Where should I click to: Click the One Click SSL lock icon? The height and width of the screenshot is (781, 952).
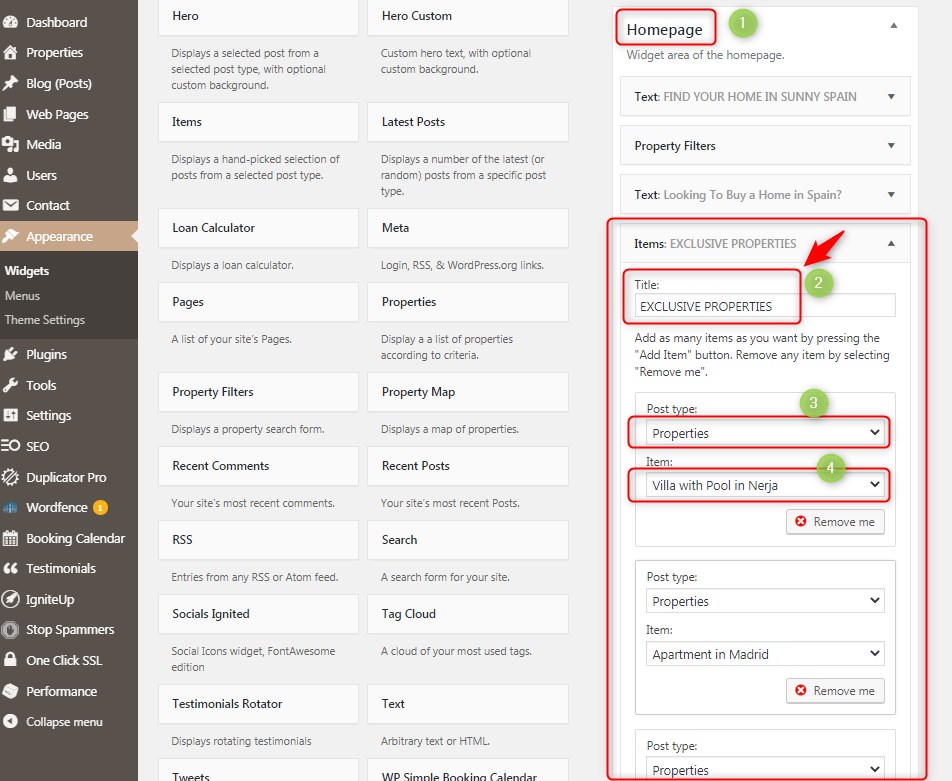pyautogui.click(x=11, y=660)
